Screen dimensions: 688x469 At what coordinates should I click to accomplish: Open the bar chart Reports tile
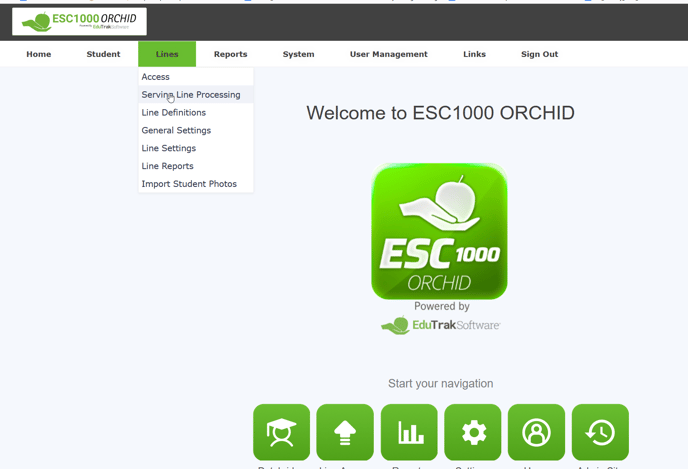pos(409,432)
